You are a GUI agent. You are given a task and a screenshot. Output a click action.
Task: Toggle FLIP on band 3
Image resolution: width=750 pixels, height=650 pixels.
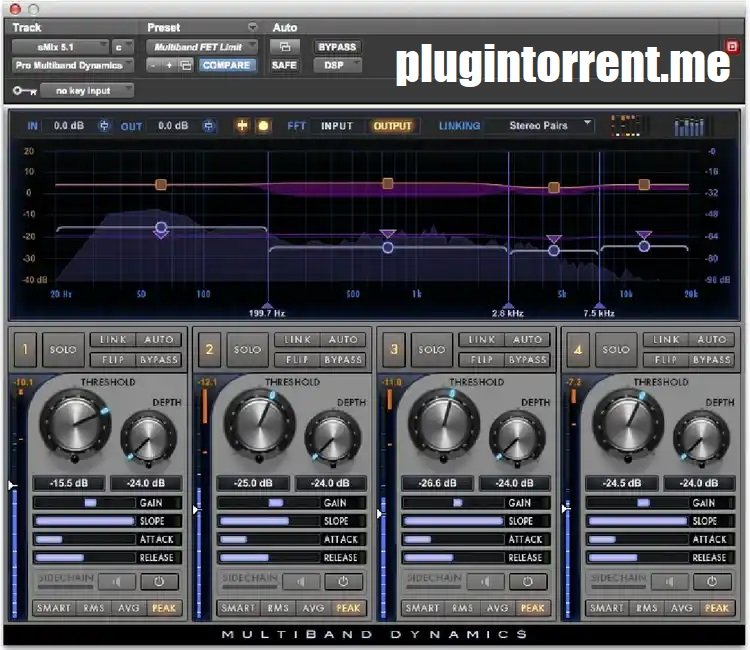482,360
